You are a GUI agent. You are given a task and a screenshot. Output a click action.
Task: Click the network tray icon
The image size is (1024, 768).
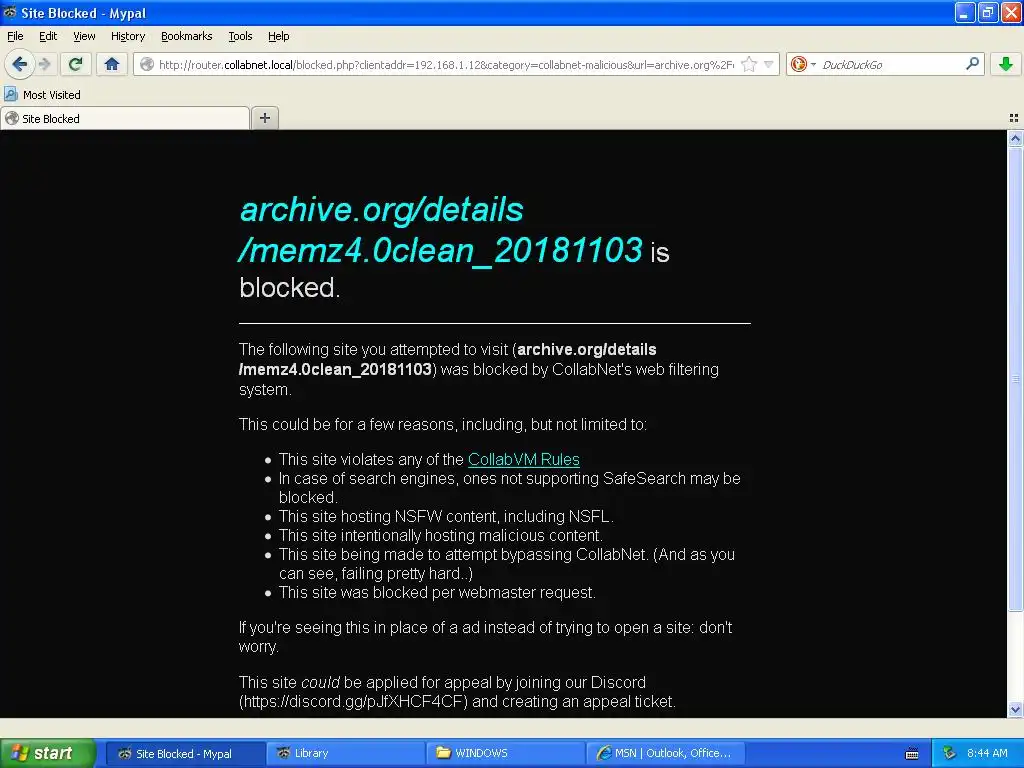pyautogui.click(x=950, y=753)
